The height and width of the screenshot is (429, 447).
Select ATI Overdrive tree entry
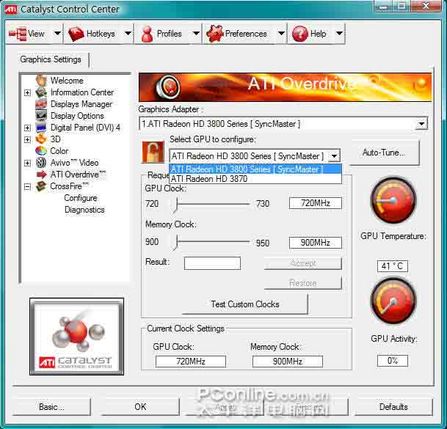pos(78,174)
